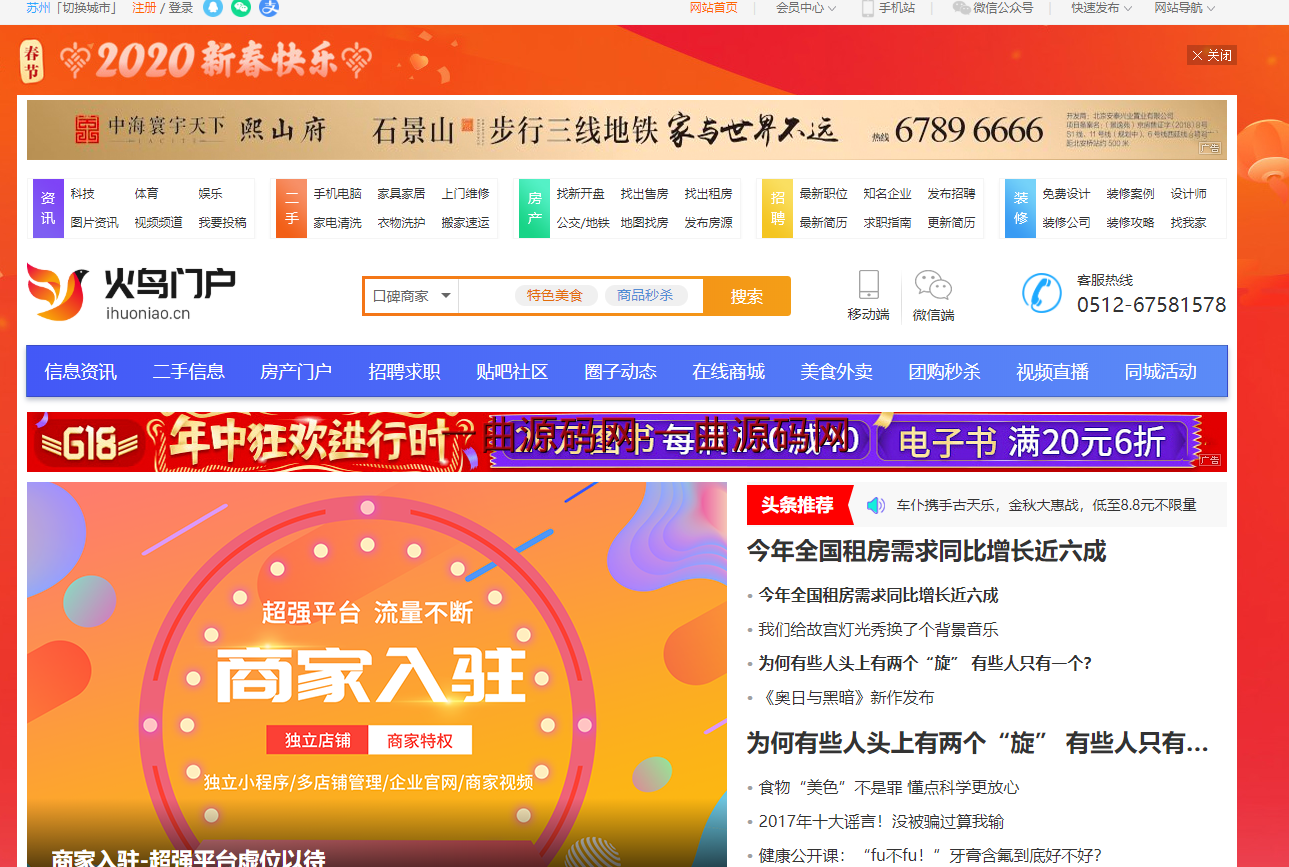Open the 招聘求职 nav tab

point(404,372)
